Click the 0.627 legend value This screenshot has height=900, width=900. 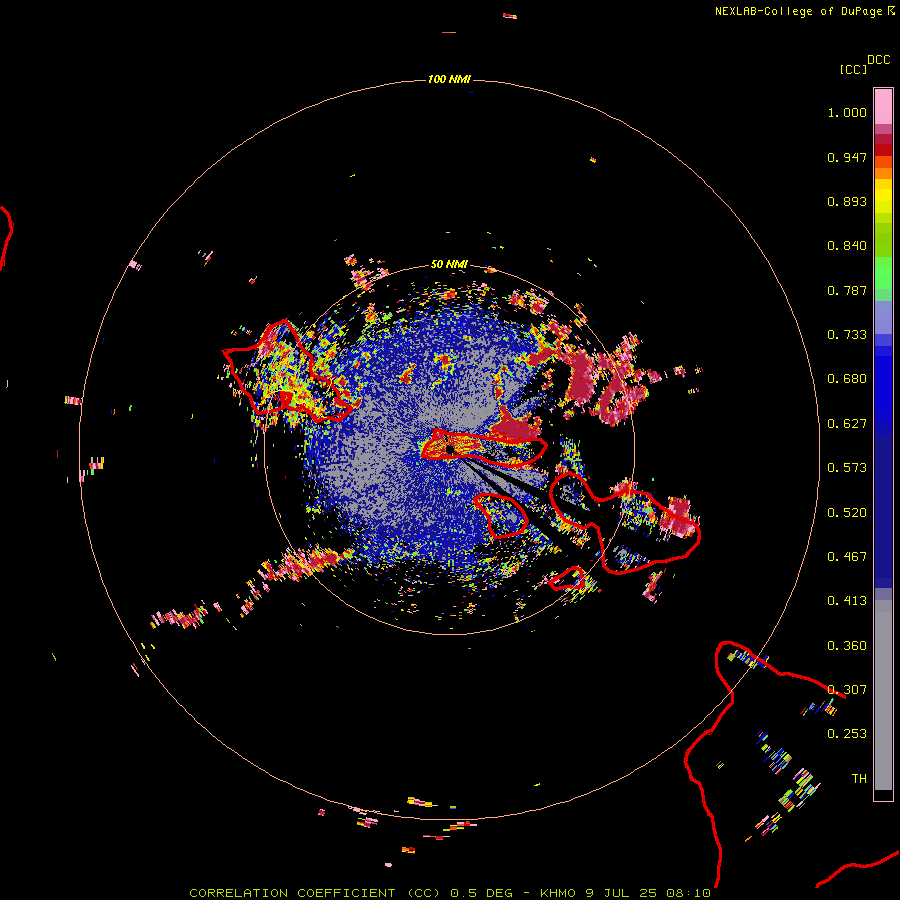pyautogui.click(x=847, y=424)
